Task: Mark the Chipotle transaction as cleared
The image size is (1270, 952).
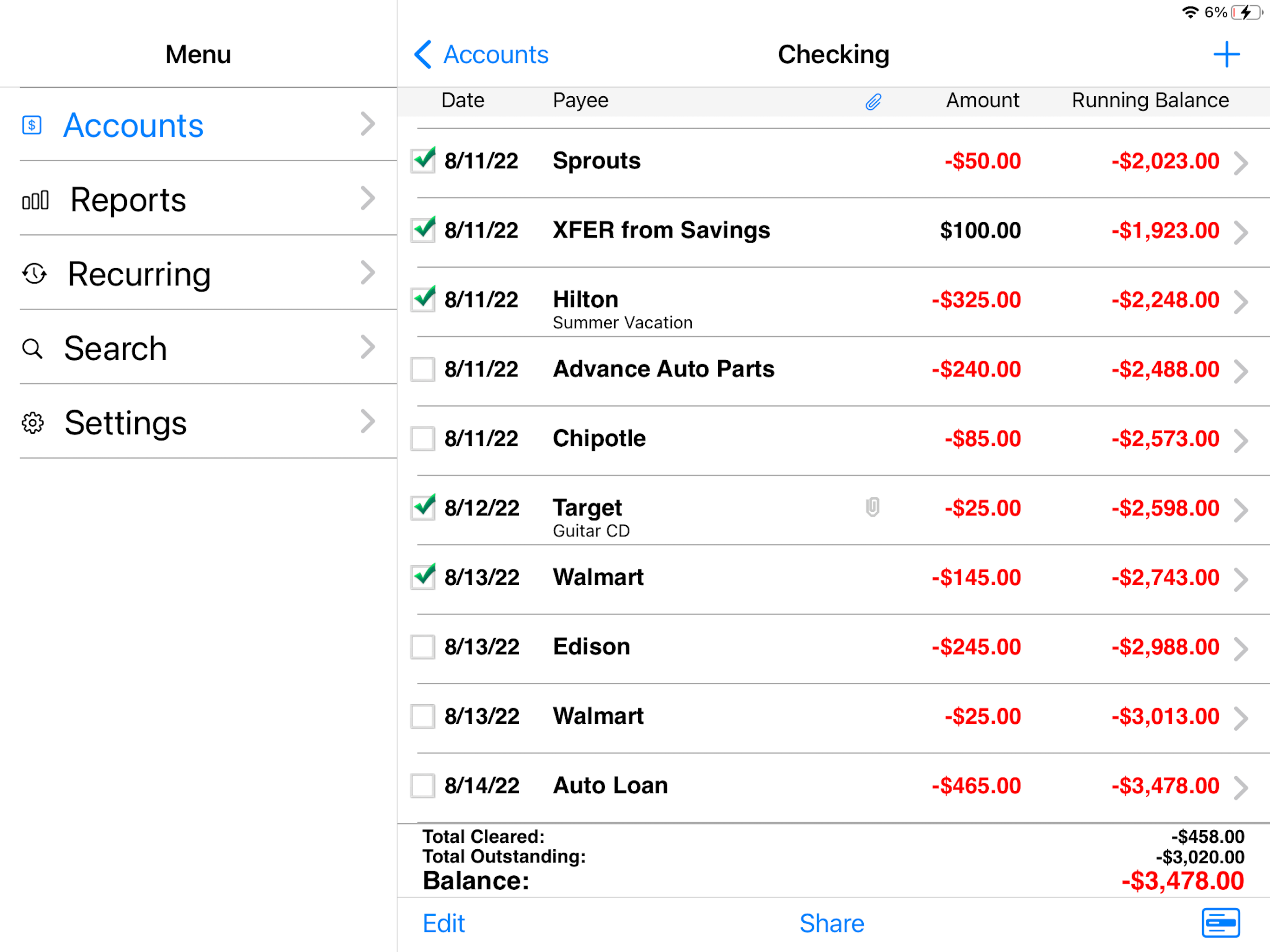Action: coord(423,439)
